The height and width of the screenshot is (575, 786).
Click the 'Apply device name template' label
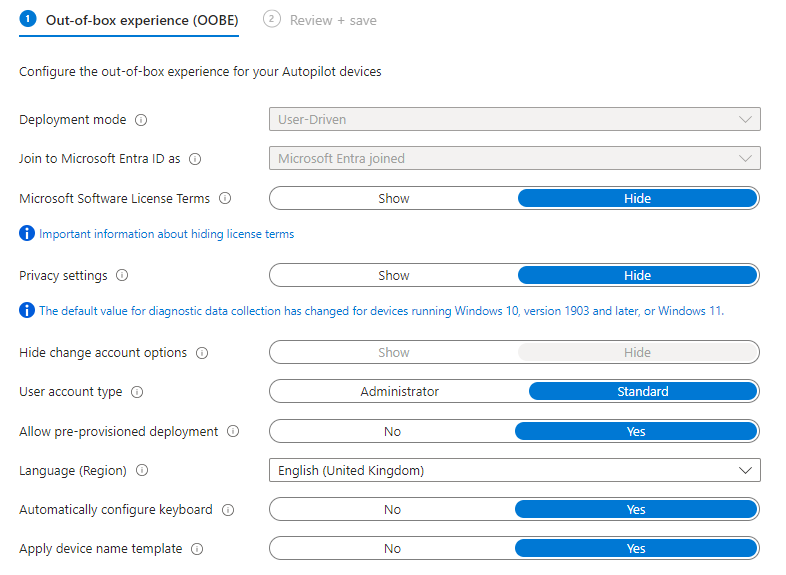(101, 549)
